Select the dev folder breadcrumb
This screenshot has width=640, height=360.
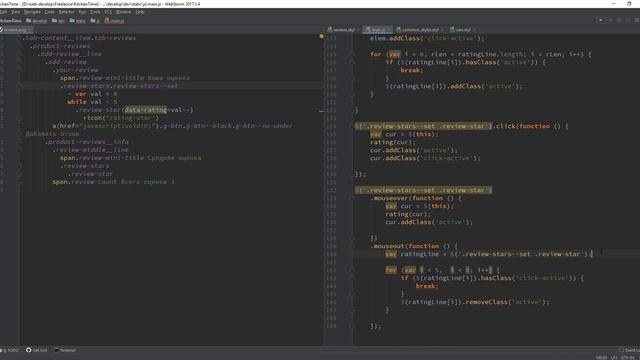[58, 21]
